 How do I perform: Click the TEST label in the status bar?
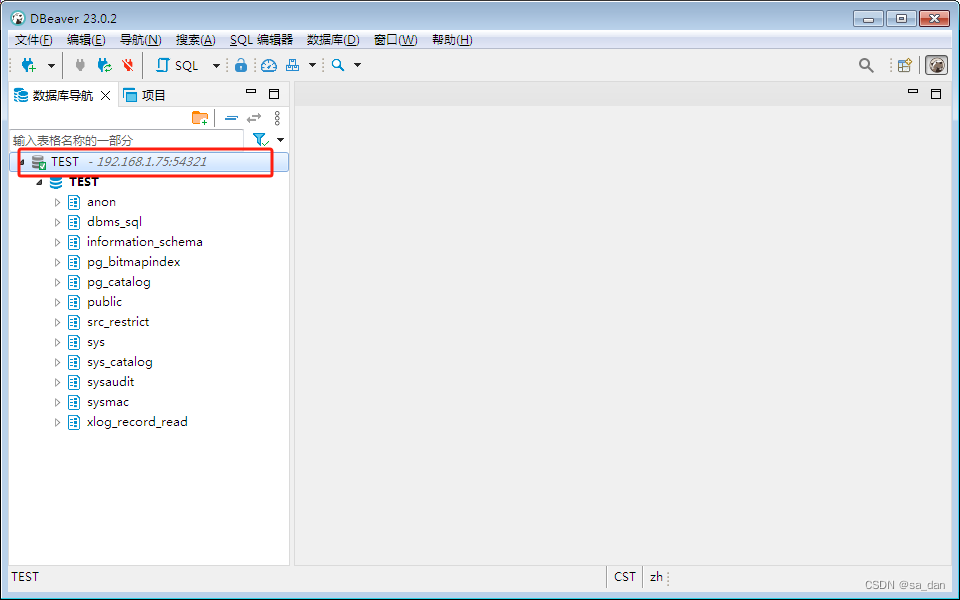click(x=25, y=577)
